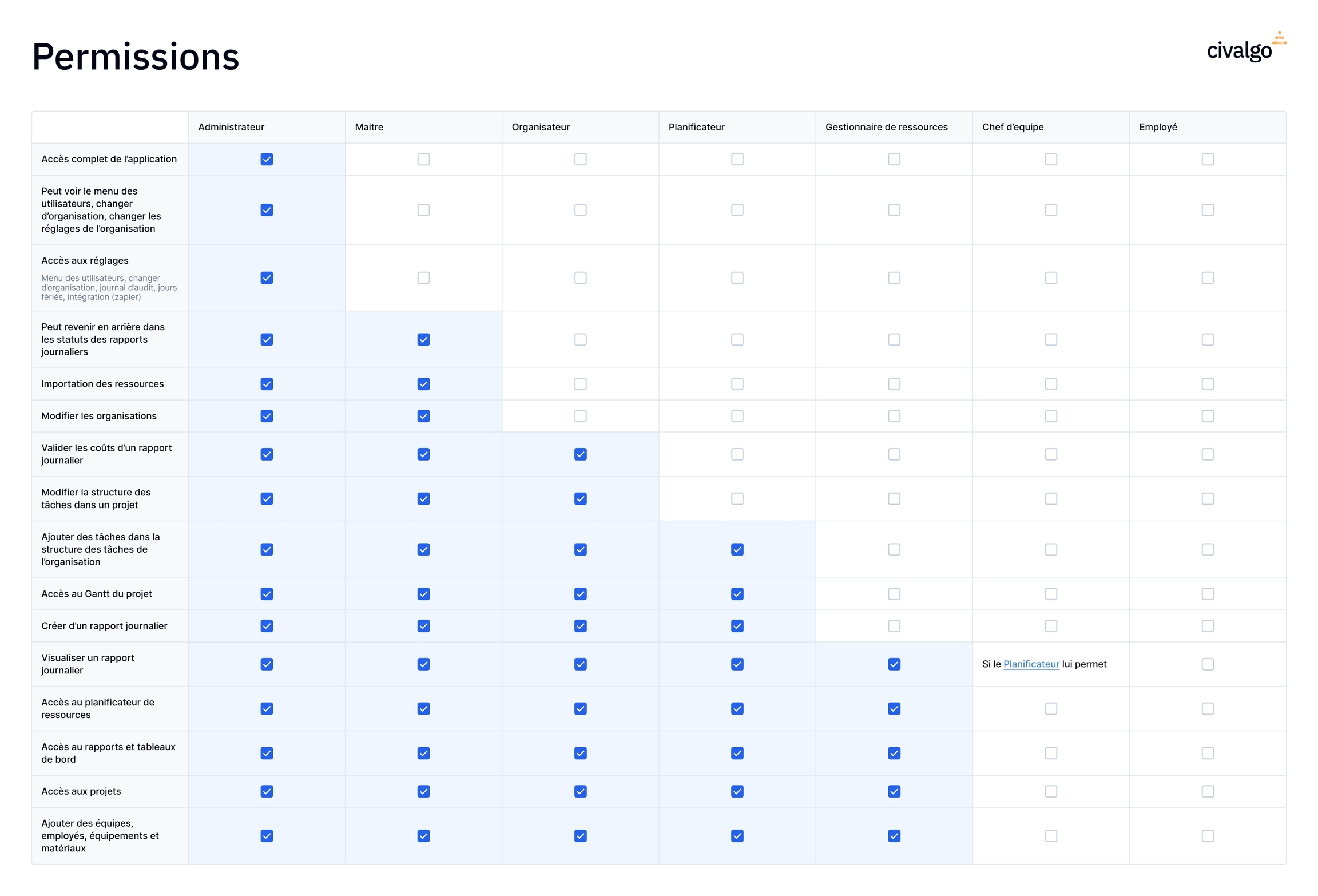Viewport: 1318px width, 896px height.
Task: Uncheck Maitre Peut revenir en arrière checkbox
Action: click(x=423, y=339)
